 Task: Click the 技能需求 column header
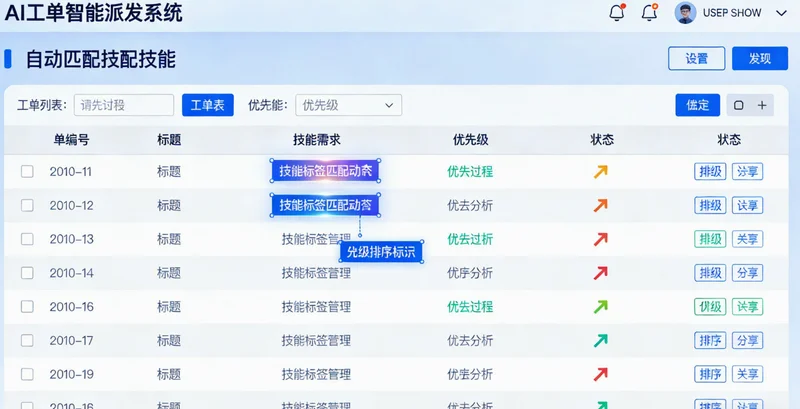316,140
